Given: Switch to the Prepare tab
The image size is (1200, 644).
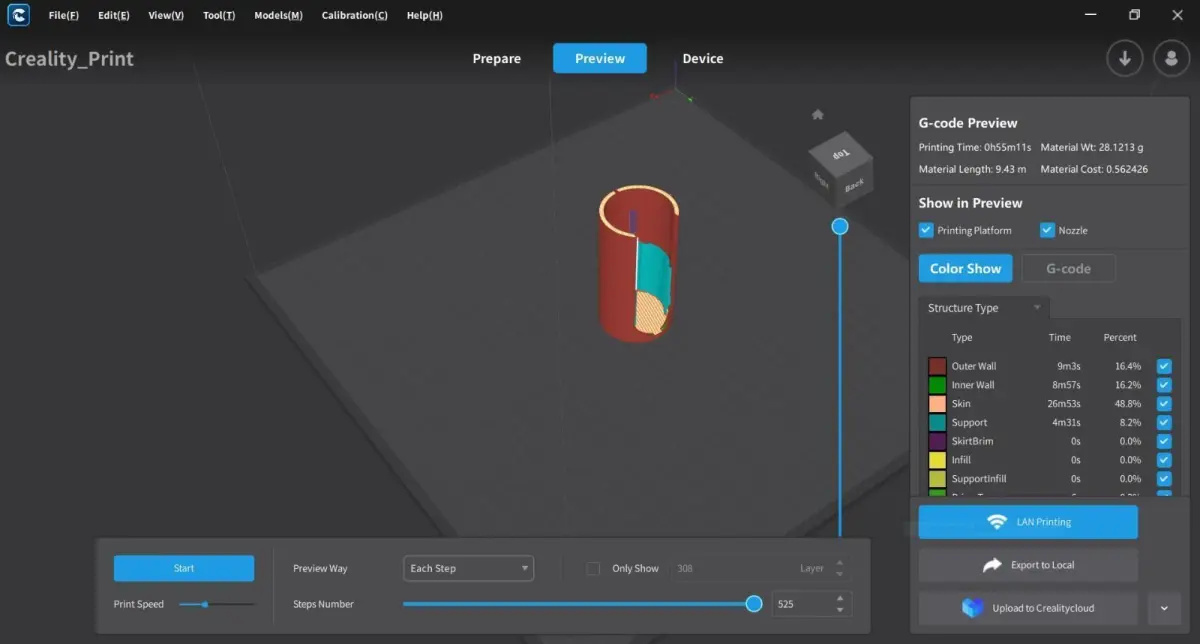Looking at the screenshot, I should tap(497, 59).
